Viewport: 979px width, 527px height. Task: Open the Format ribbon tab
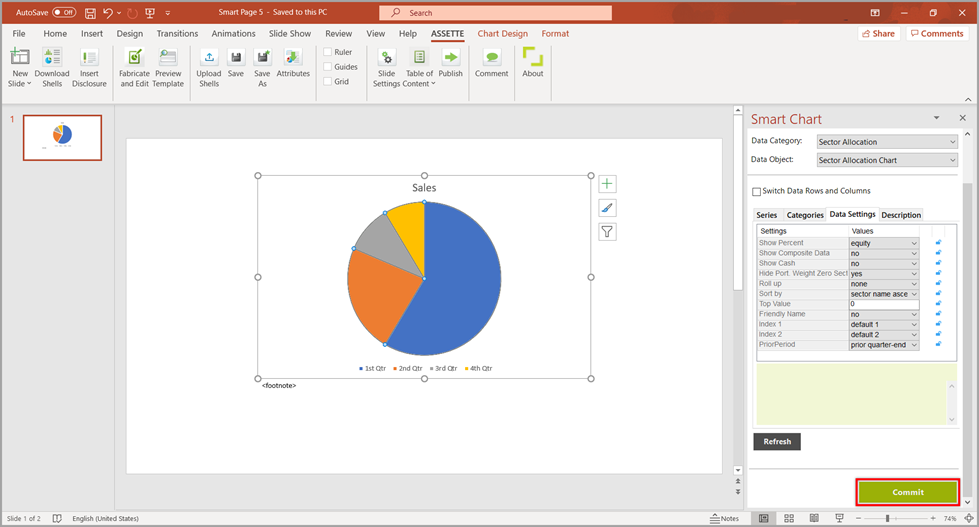click(x=555, y=34)
